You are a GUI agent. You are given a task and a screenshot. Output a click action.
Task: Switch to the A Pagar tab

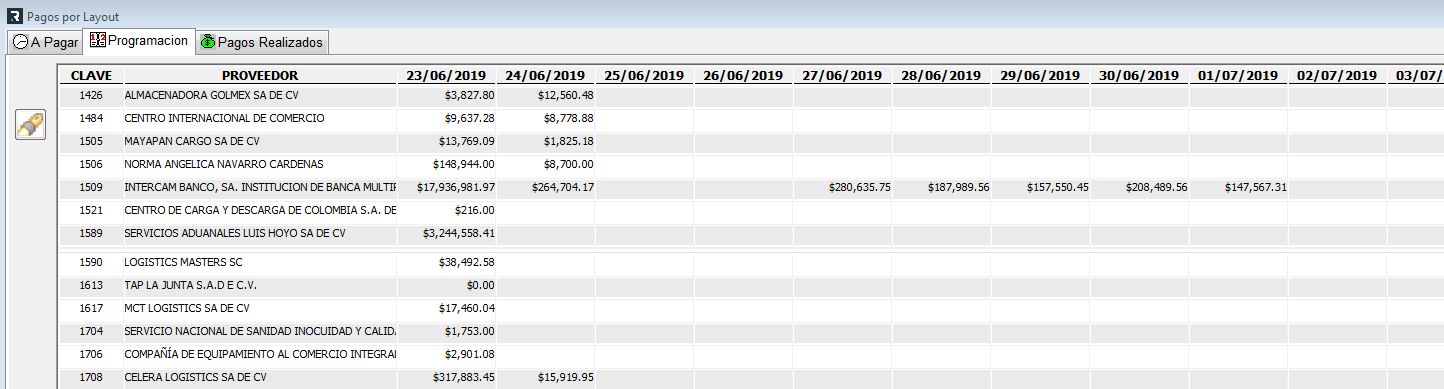(45, 42)
